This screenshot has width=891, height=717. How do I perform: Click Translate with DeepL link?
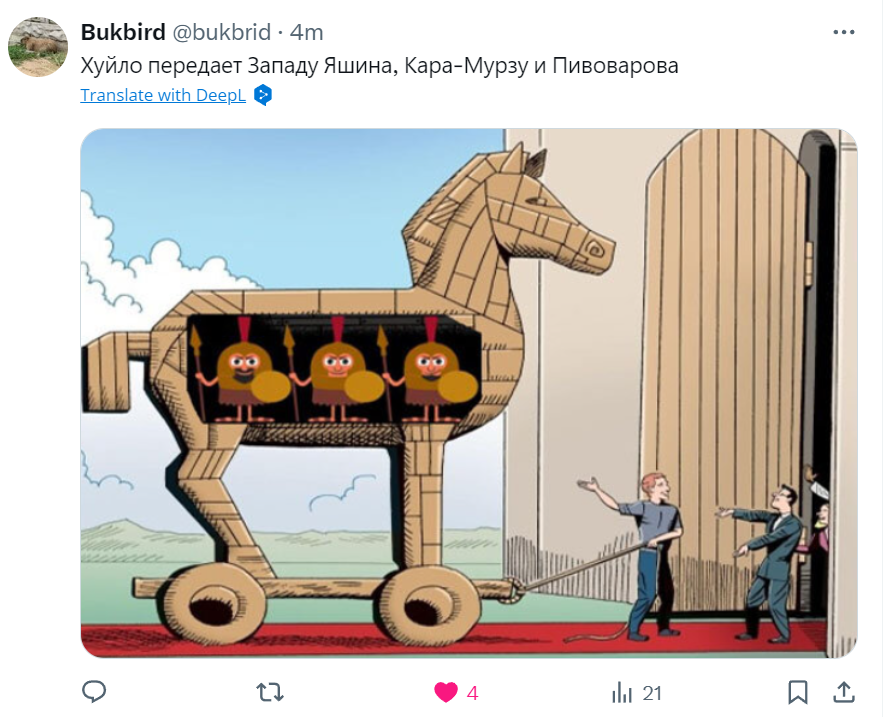coord(163,95)
